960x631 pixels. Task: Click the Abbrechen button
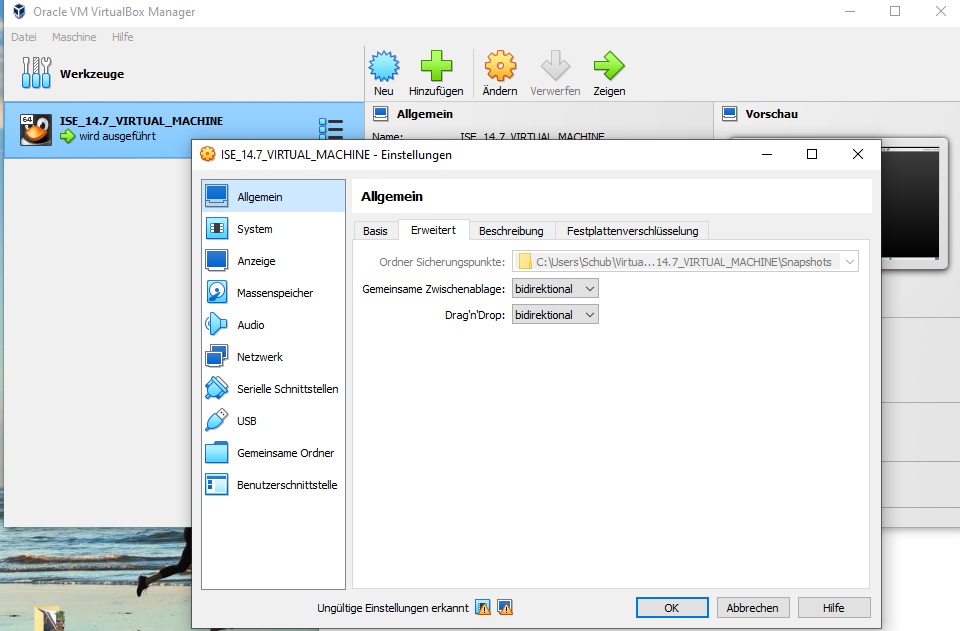point(752,608)
